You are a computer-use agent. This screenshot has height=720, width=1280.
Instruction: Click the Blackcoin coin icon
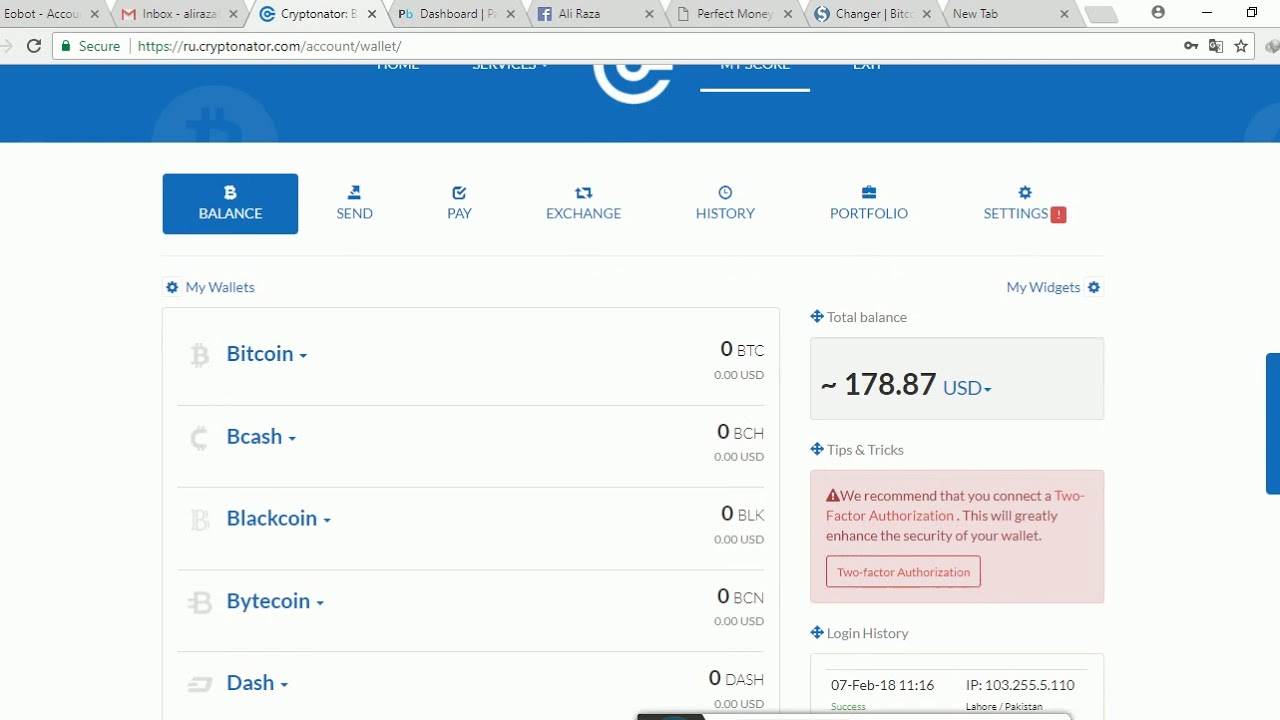pyautogui.click(x=200, y=519)
